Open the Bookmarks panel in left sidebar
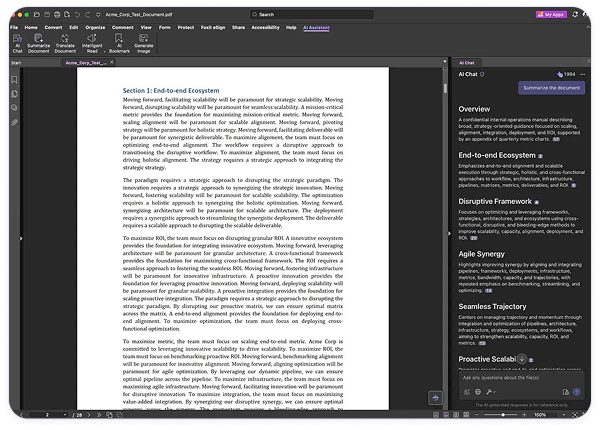This screenshot has width=600, height=430. [14, 80]
